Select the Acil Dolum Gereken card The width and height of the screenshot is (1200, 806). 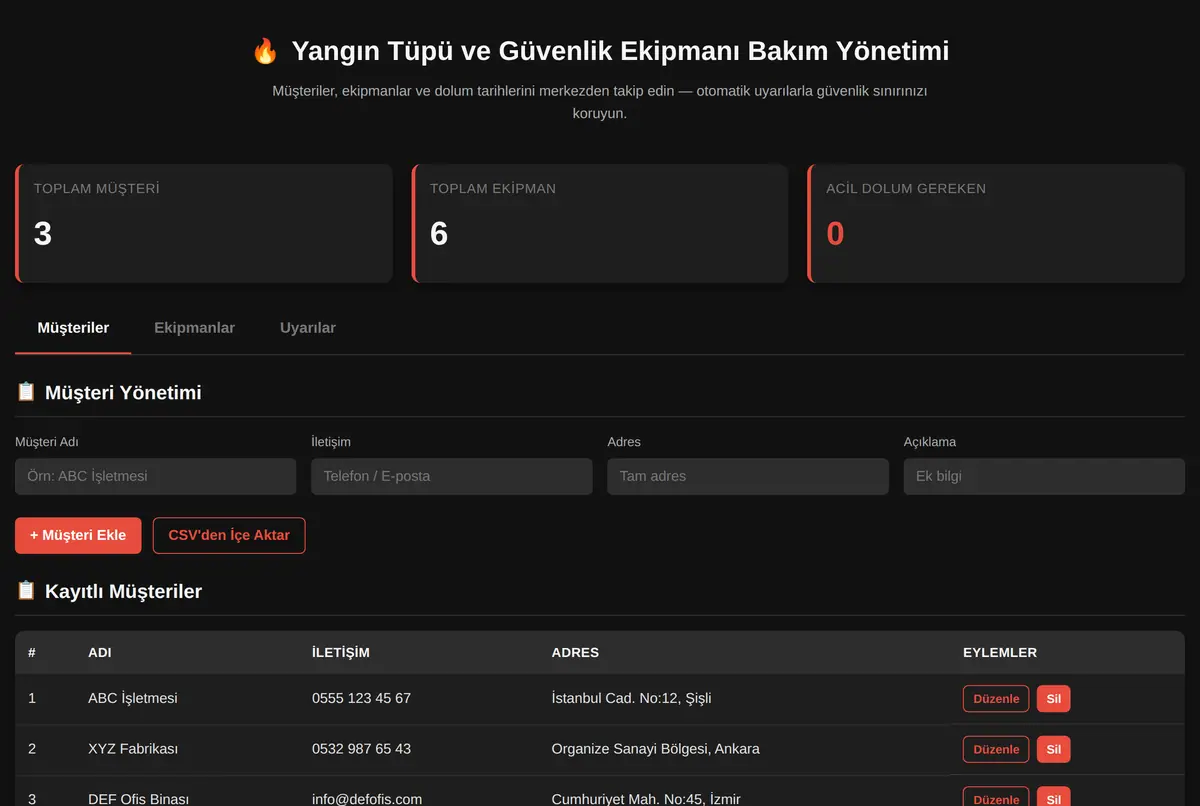(x=996, y=224)
